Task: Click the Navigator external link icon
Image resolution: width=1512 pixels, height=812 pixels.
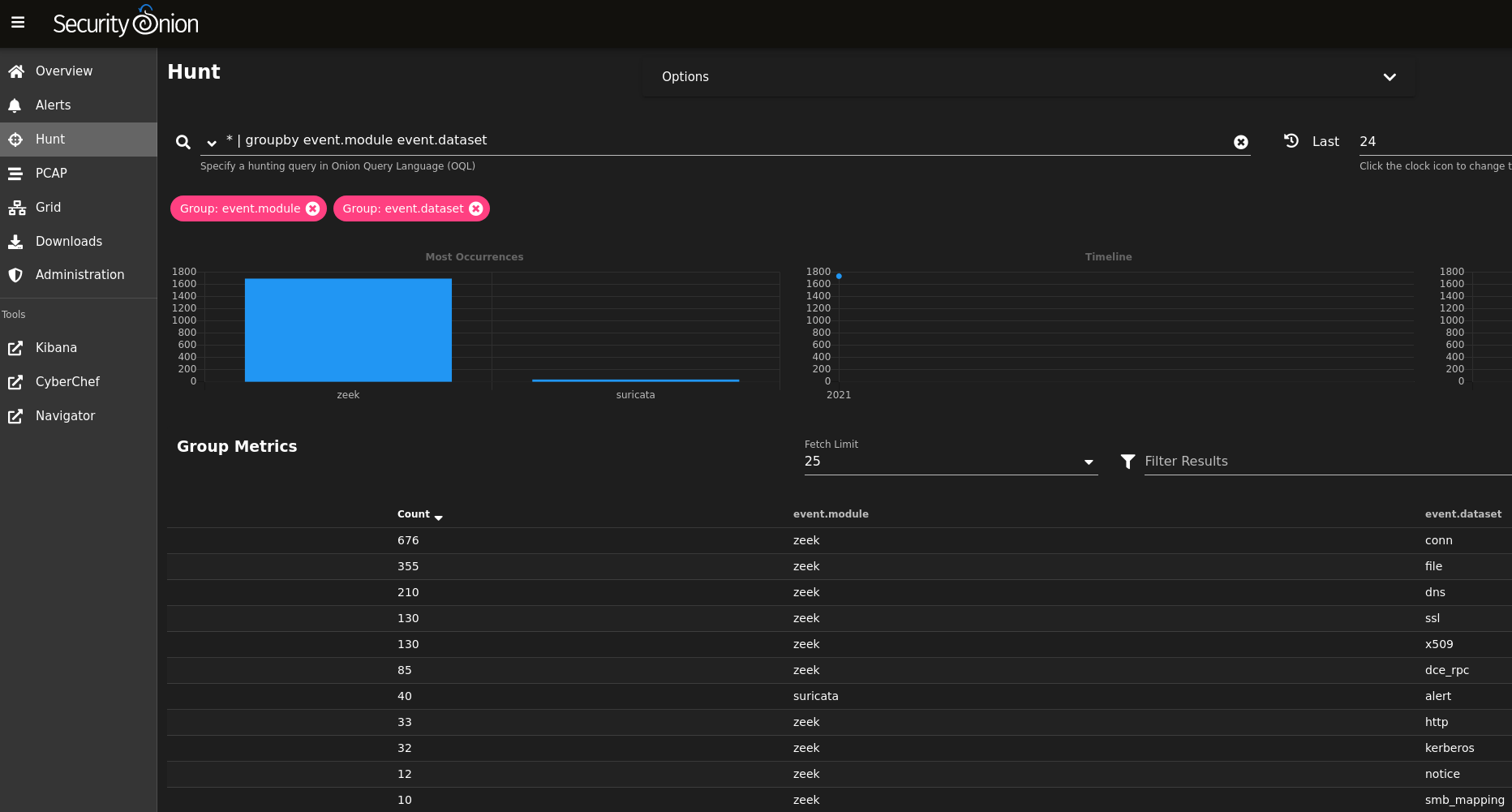Action: (15, 416)
